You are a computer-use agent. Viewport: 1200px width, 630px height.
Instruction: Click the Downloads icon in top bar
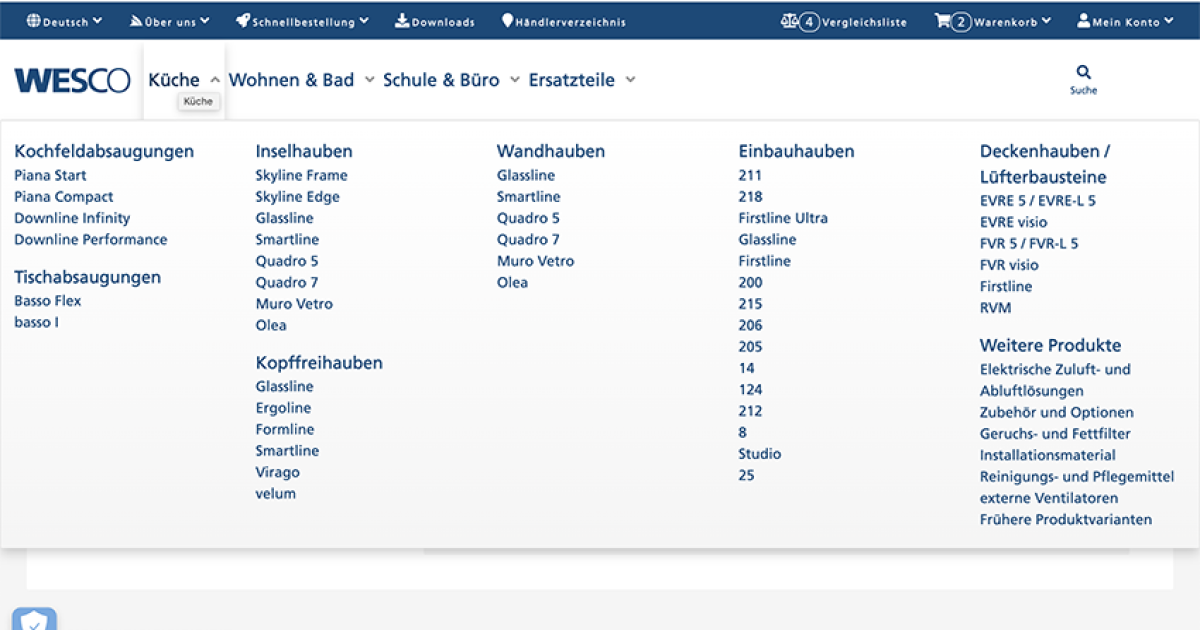pos(402,21)
